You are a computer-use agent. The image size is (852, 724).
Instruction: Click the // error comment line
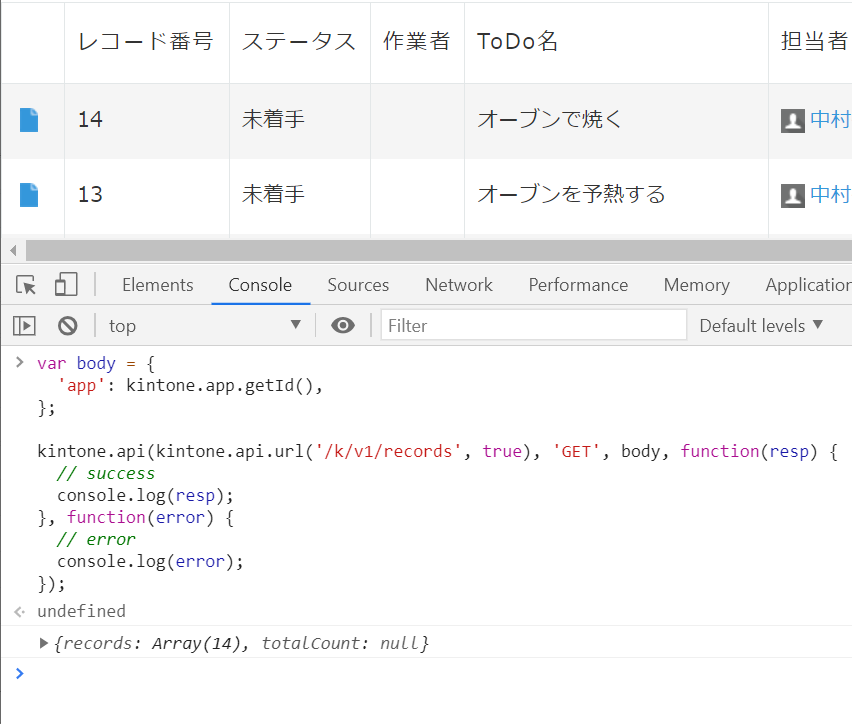point(96,540)
